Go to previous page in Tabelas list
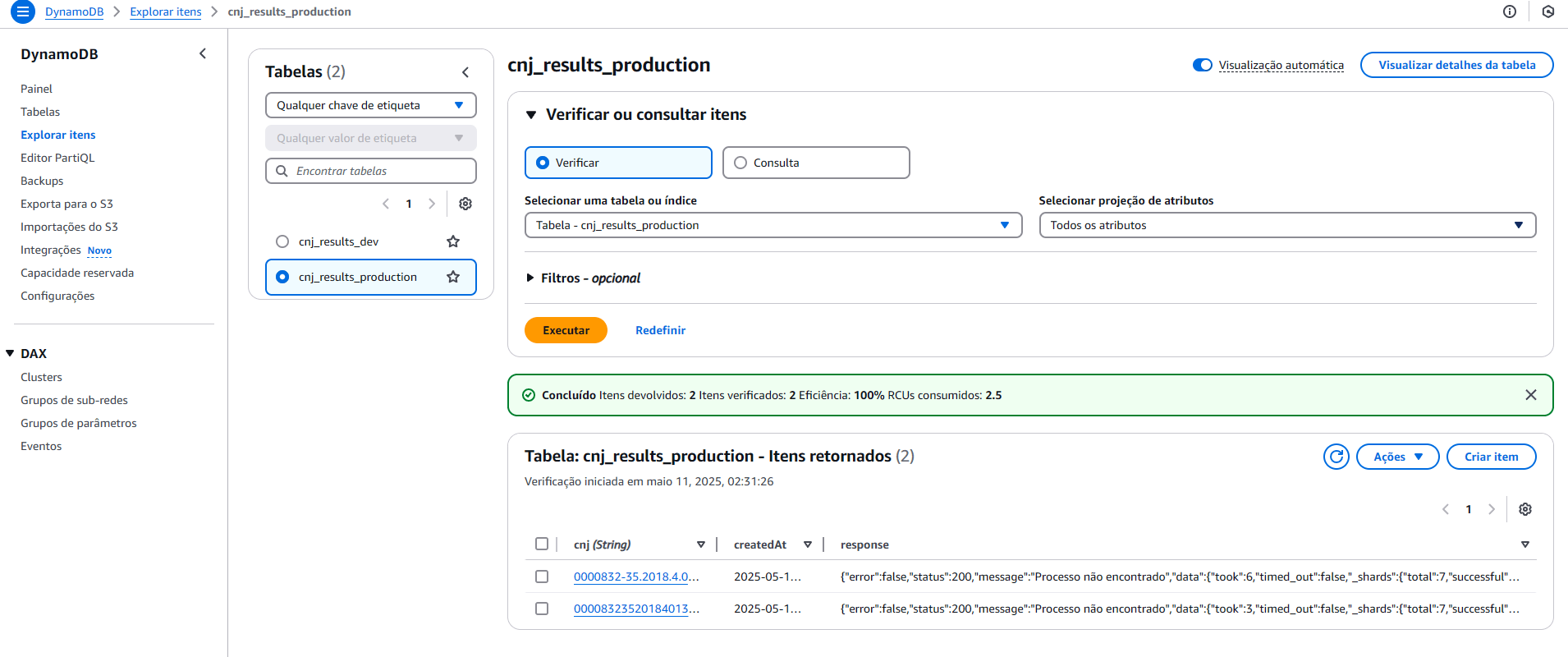This screenshot has height=657, width=1568. [386, 204]
